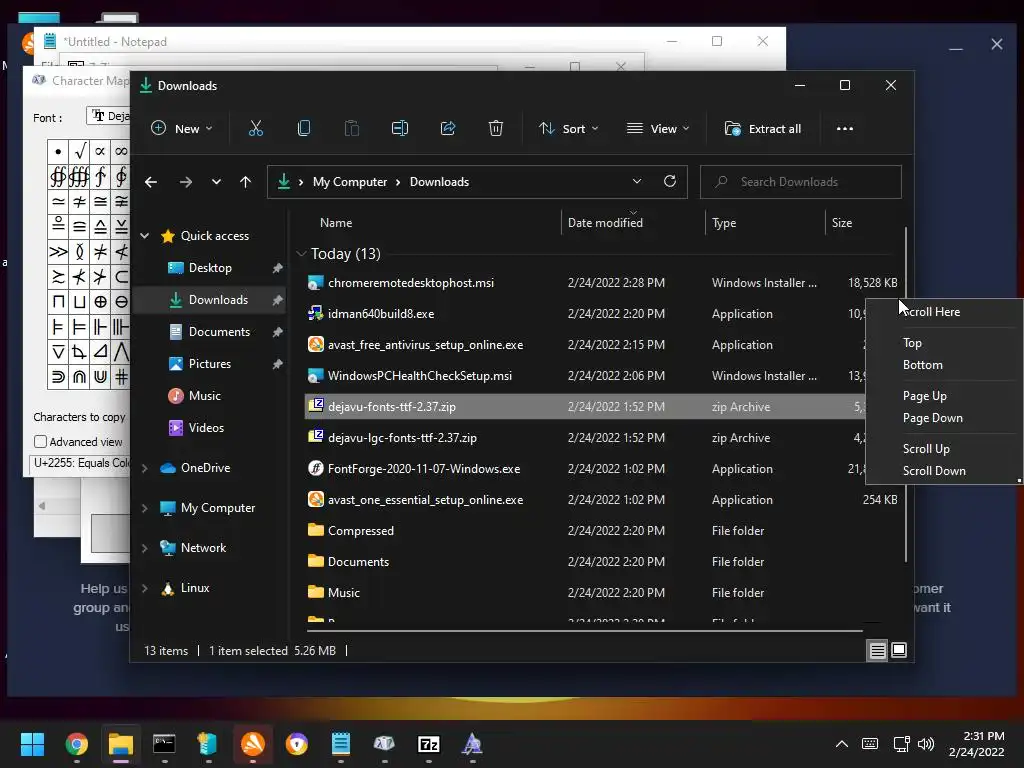1024x768 pixels.
Task: Select Pictures in Quick access sidebar
Action: (x=209, y=364)
